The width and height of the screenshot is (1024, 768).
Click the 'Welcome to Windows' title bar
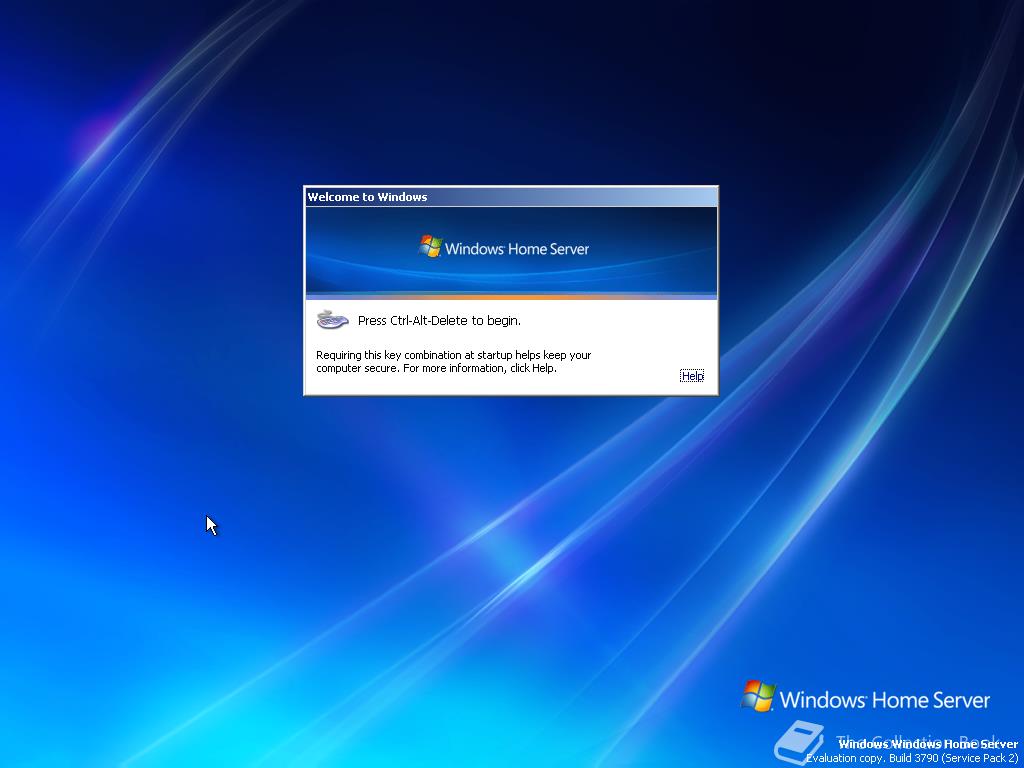coord(511,197)
